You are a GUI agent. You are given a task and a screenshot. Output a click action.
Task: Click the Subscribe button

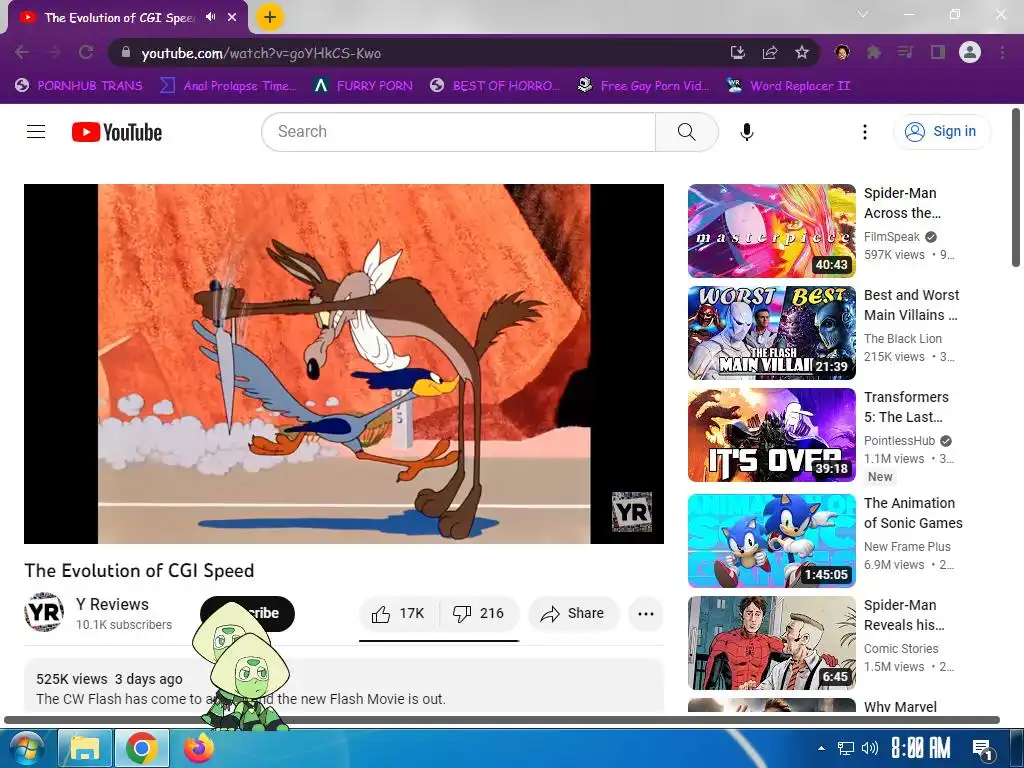tap(247, 613)
